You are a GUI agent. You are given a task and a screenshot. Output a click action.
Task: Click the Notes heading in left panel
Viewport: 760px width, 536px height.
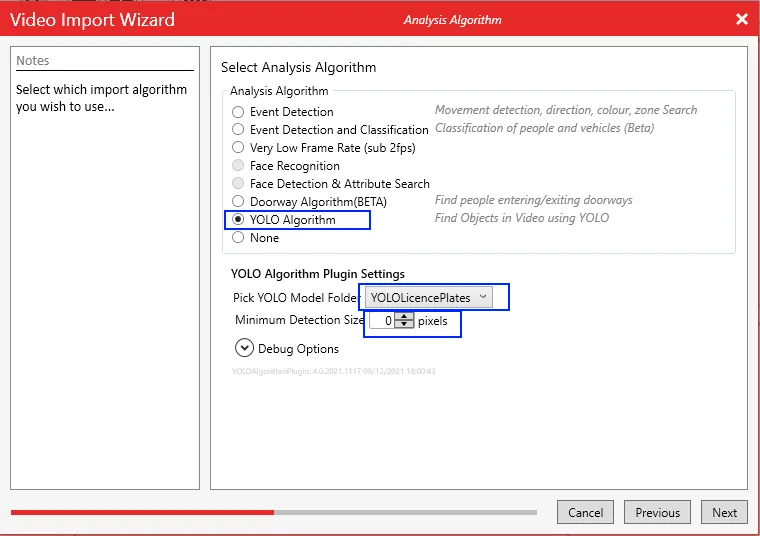click(32, 61)
